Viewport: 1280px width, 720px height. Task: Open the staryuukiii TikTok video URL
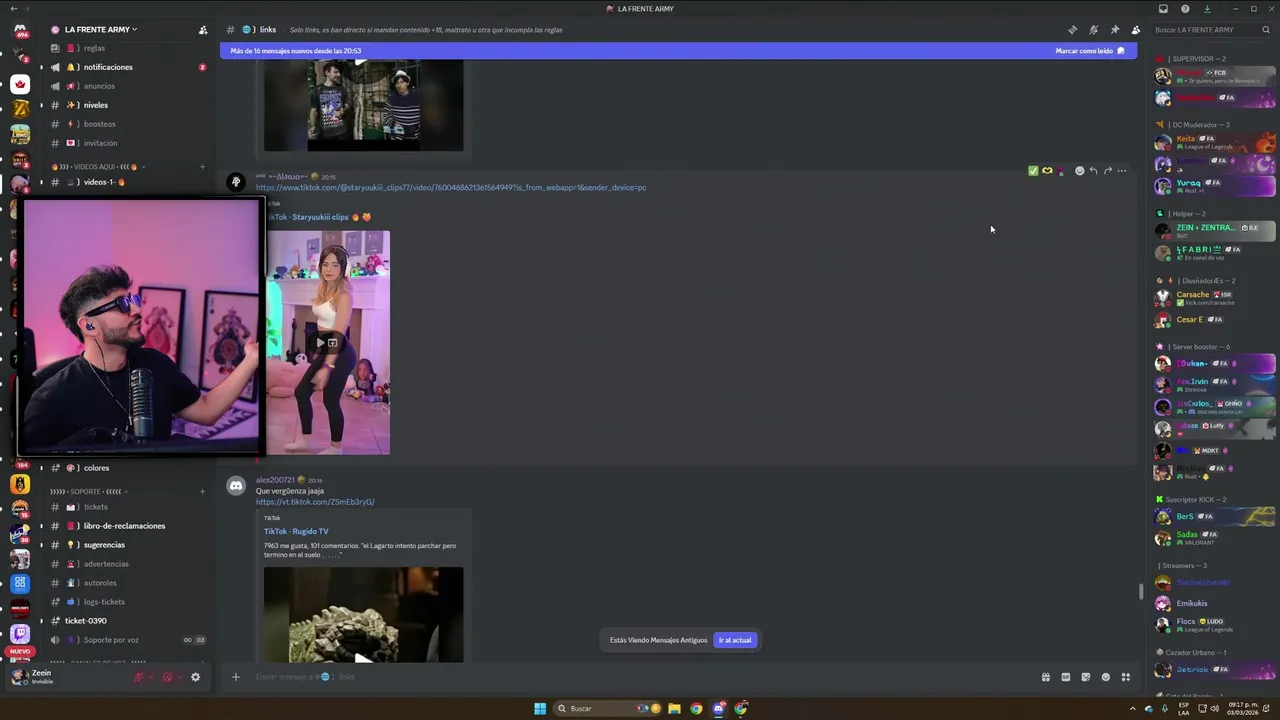(451, 188)
